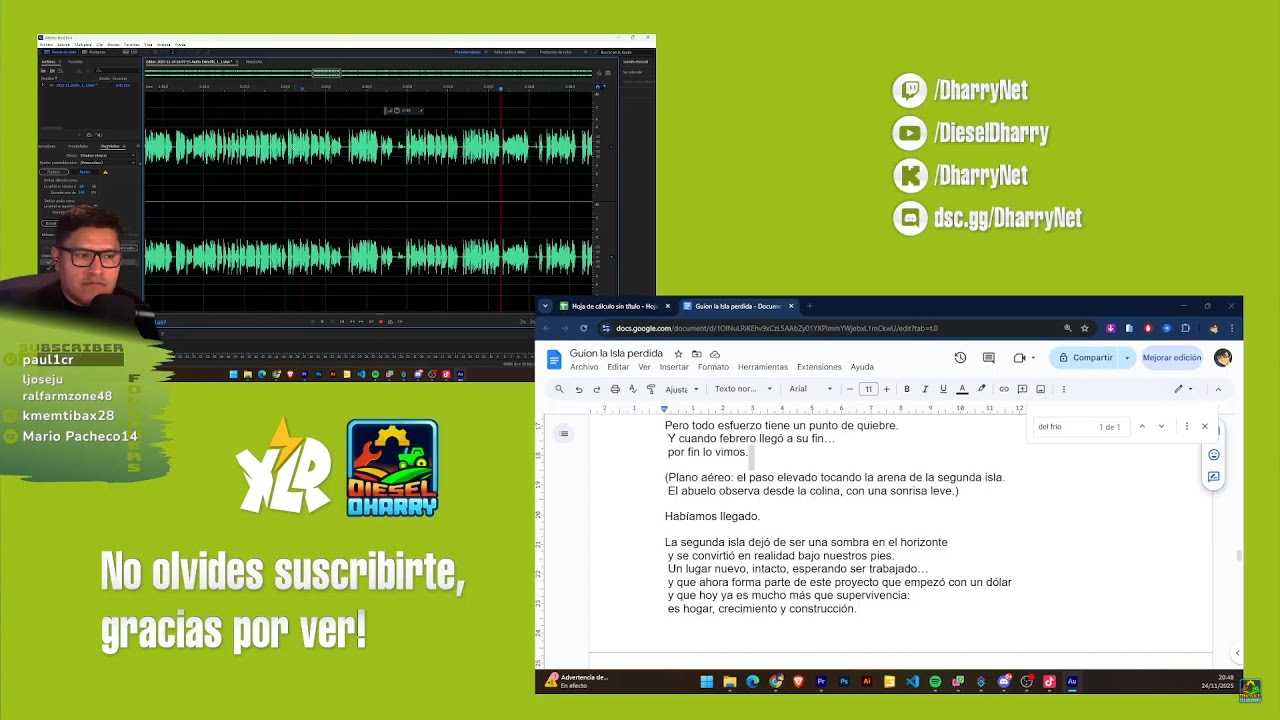Screen dimensions: 1280x720
Task: Go to previous find result arrow
Action: (x=1142, y=426)
